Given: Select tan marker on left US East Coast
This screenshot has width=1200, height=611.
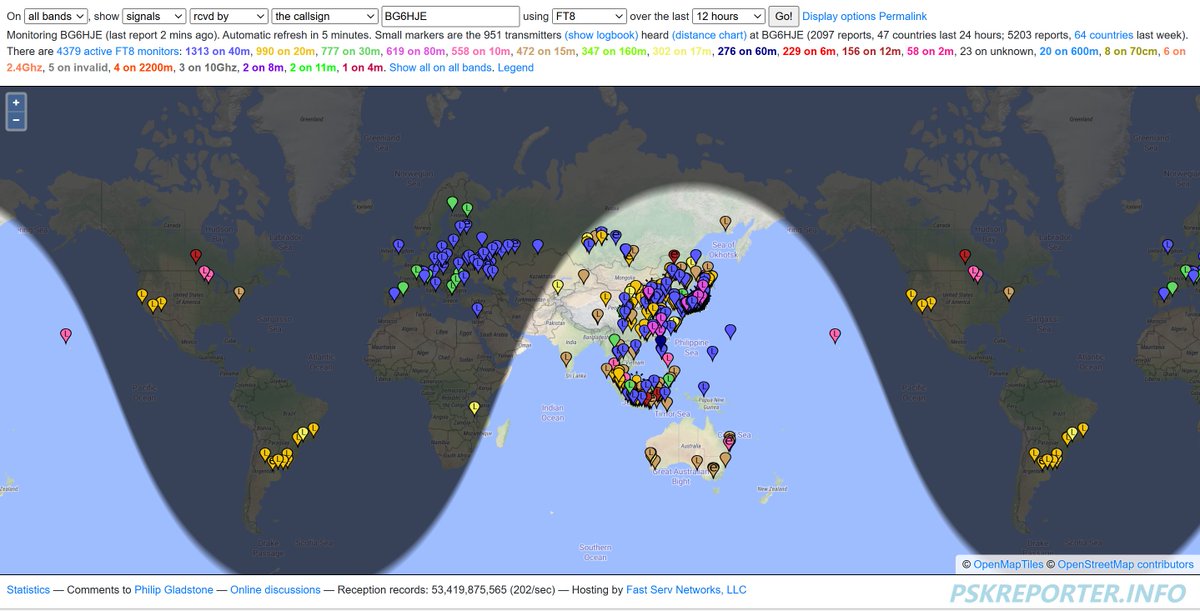Looking at the screenshot, I should click(239, 292).
